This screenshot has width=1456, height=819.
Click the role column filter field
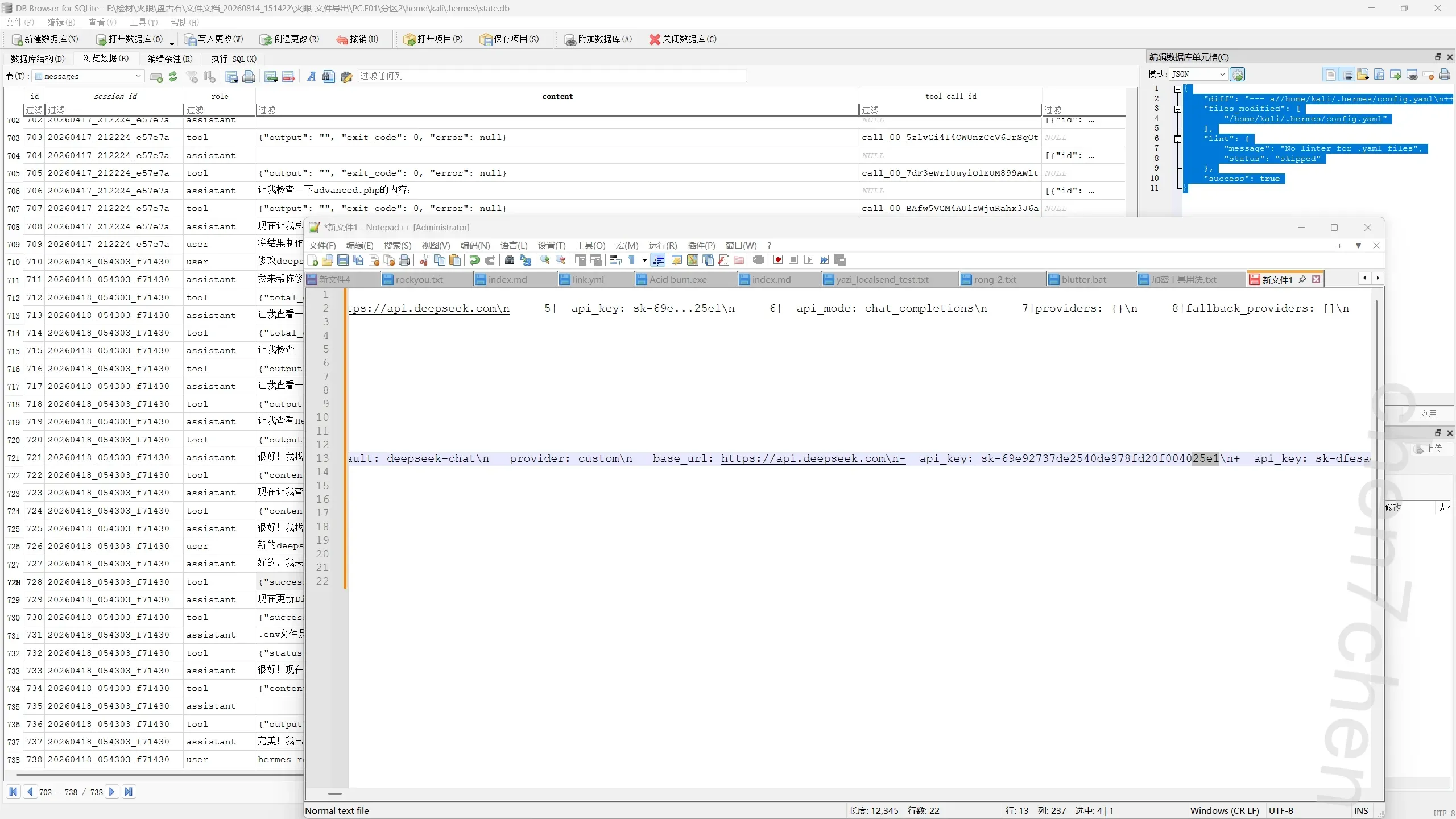(220, 110)
